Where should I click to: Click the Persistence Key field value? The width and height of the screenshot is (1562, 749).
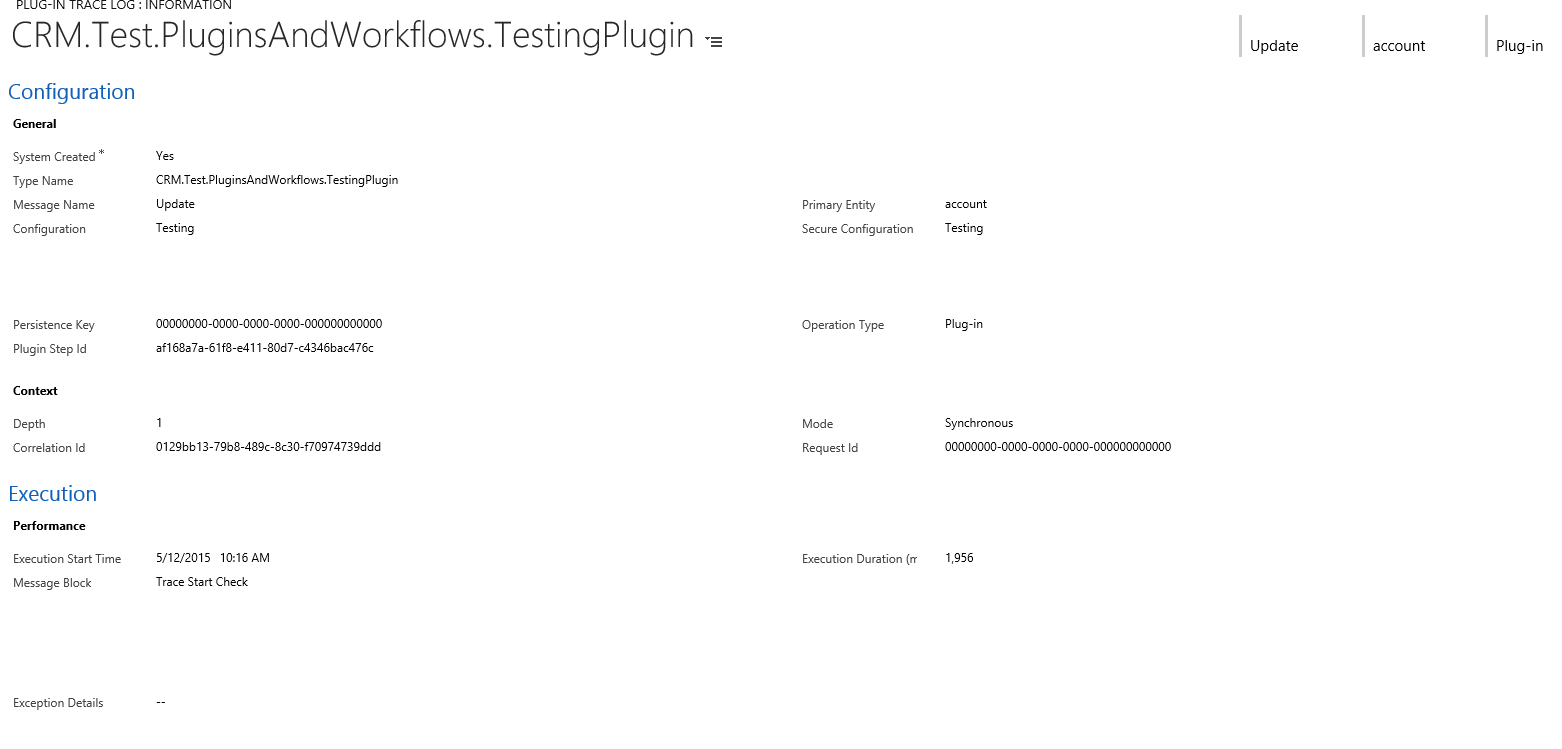[268, 323]
